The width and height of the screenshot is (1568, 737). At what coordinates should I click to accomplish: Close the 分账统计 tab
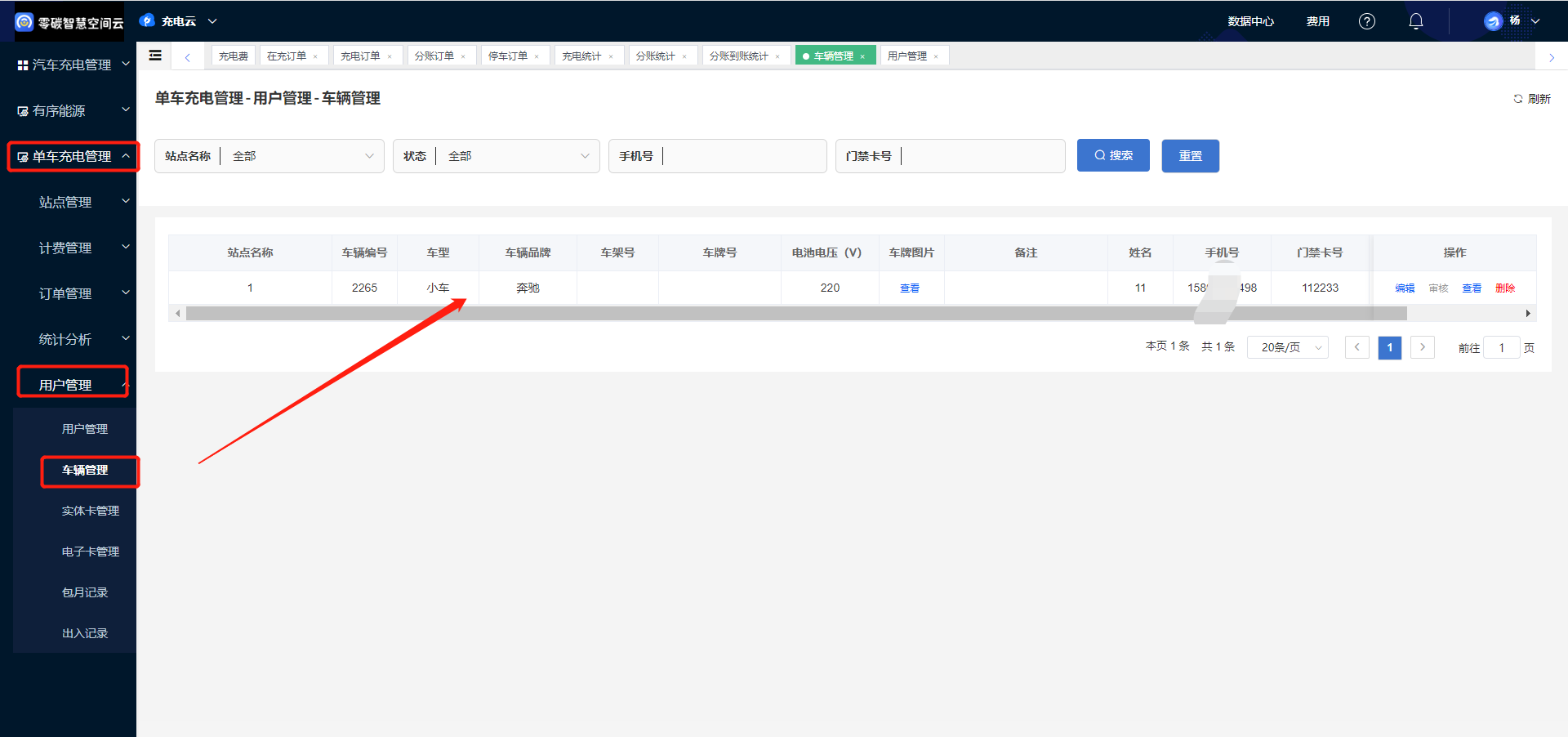click(x=684, y=56)
